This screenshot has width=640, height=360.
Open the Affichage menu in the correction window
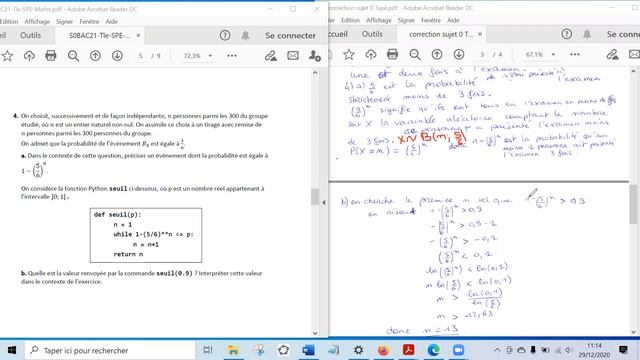coord(379,20)
